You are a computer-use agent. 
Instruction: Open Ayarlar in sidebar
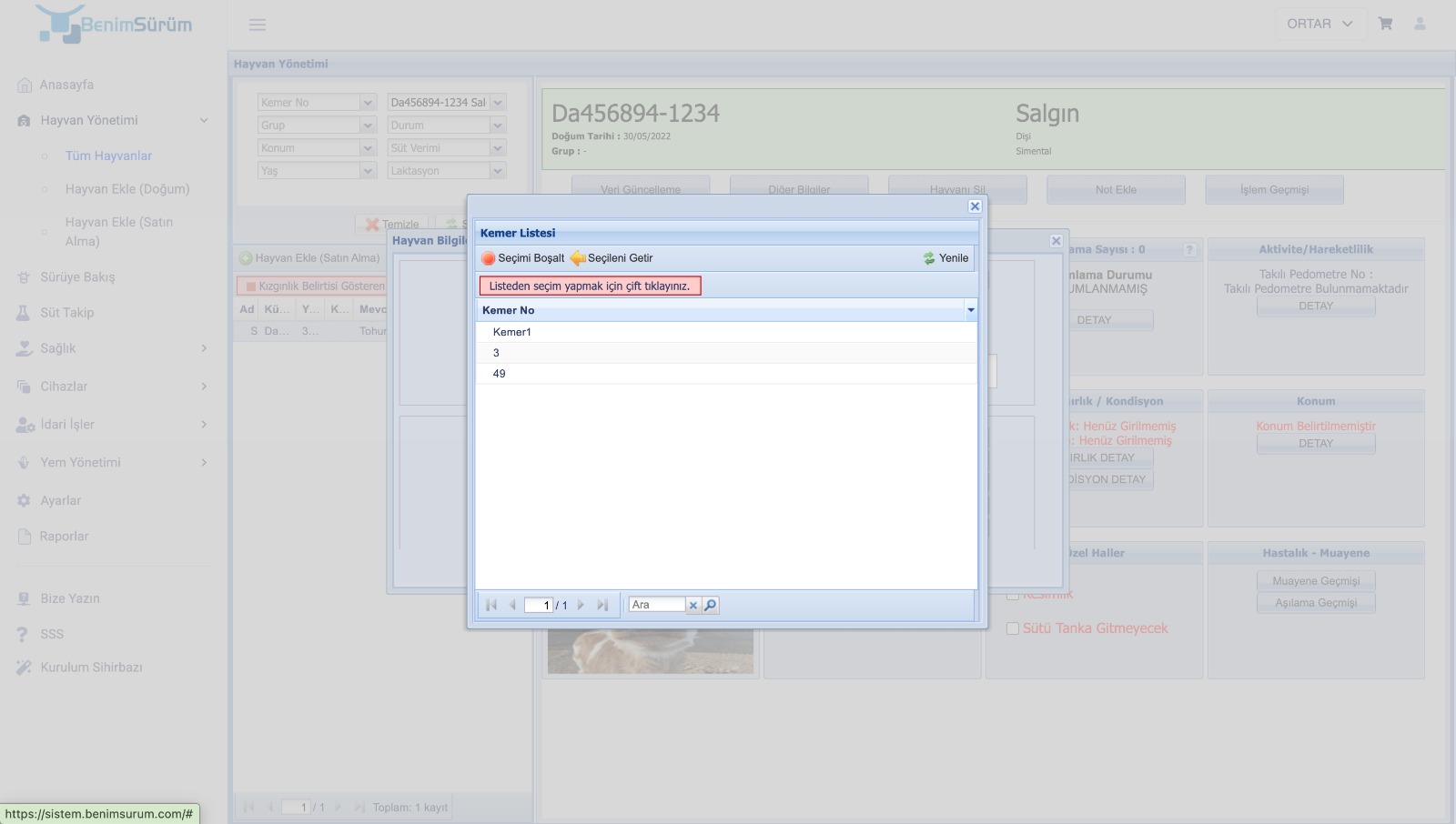(x=60, y=501)
